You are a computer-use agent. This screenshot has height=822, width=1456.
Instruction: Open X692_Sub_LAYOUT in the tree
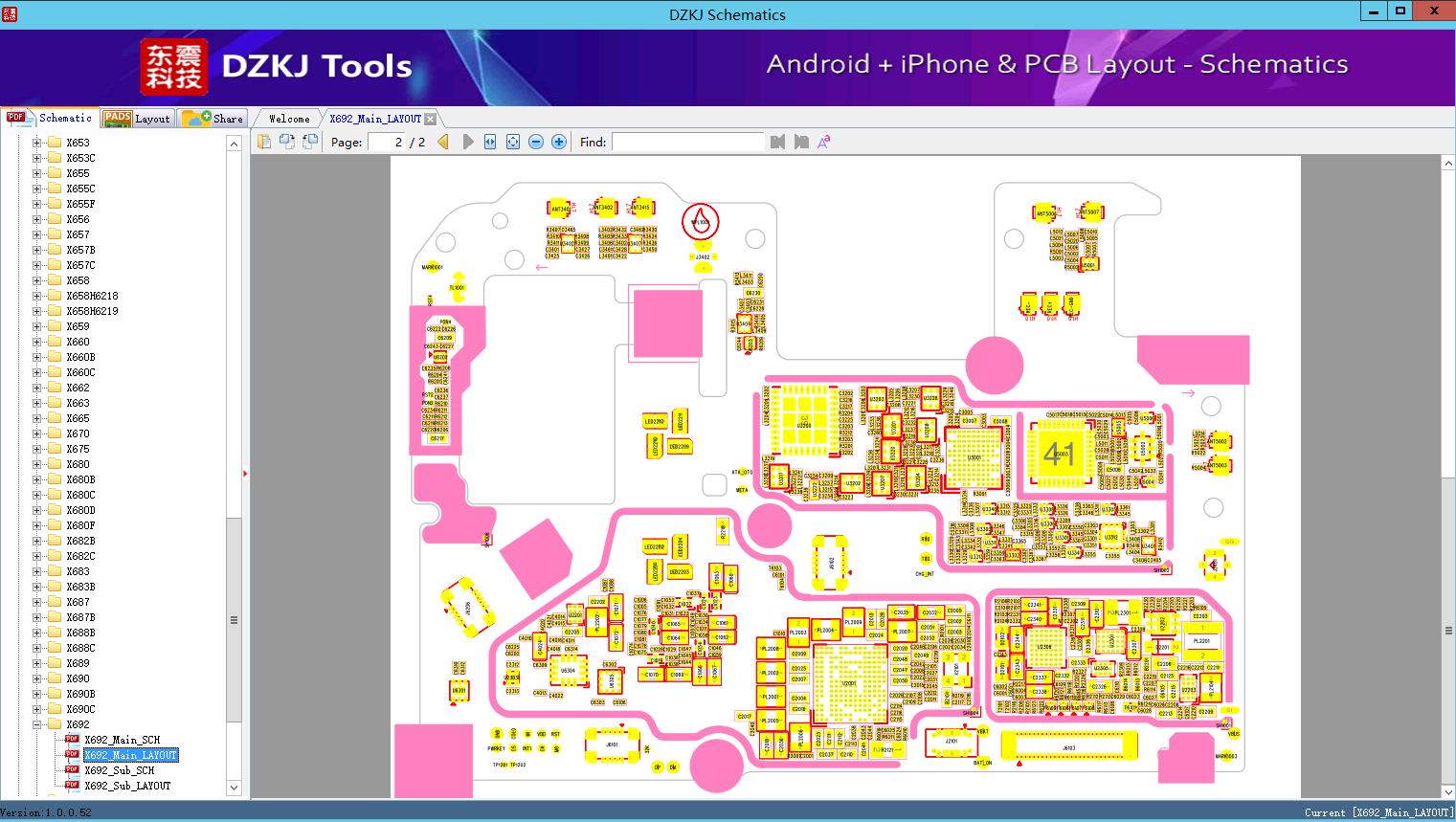click(127, 786)
